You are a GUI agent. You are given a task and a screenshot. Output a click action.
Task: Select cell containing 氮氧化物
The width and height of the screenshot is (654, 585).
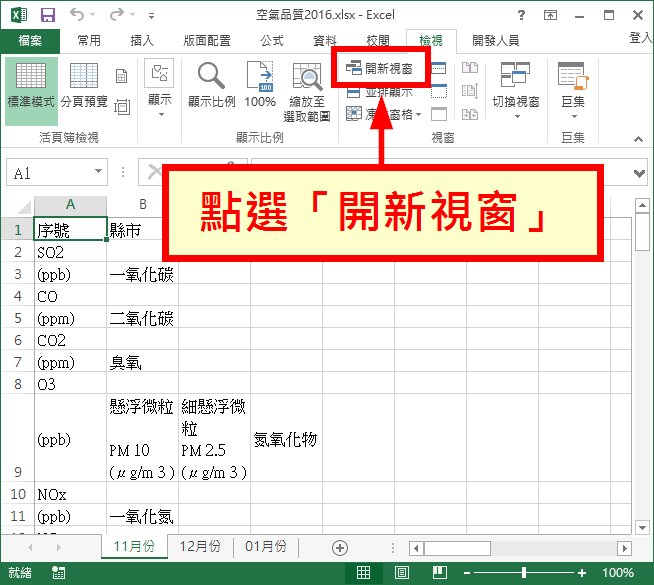coord(286,438)
